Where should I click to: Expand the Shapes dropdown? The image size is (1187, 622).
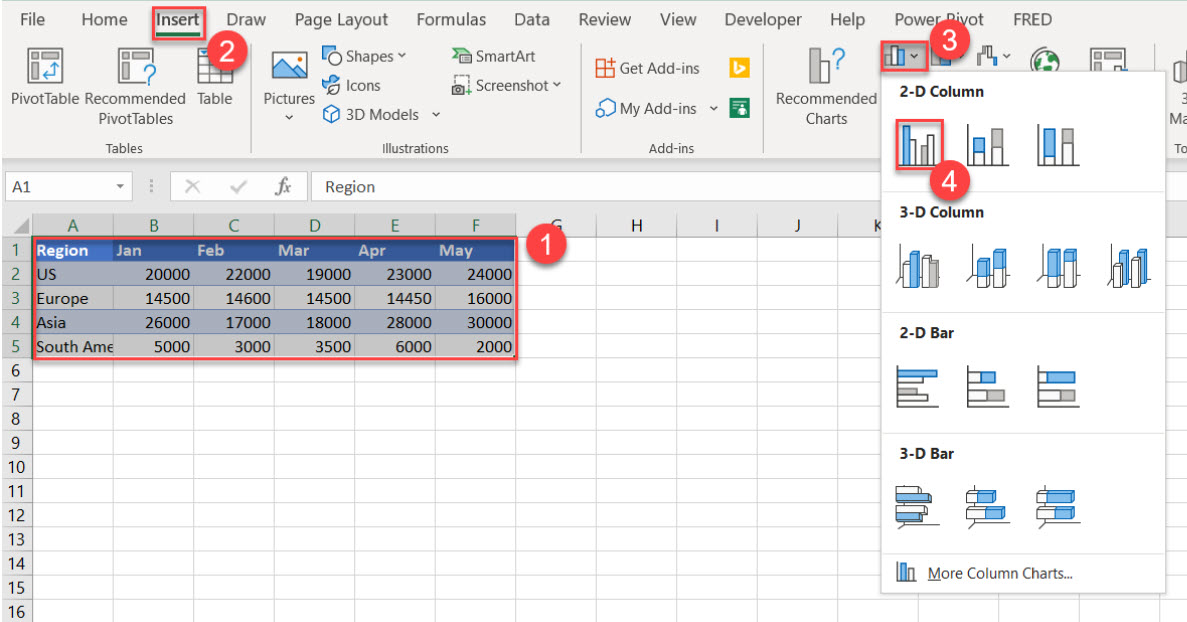coord(402,56)
